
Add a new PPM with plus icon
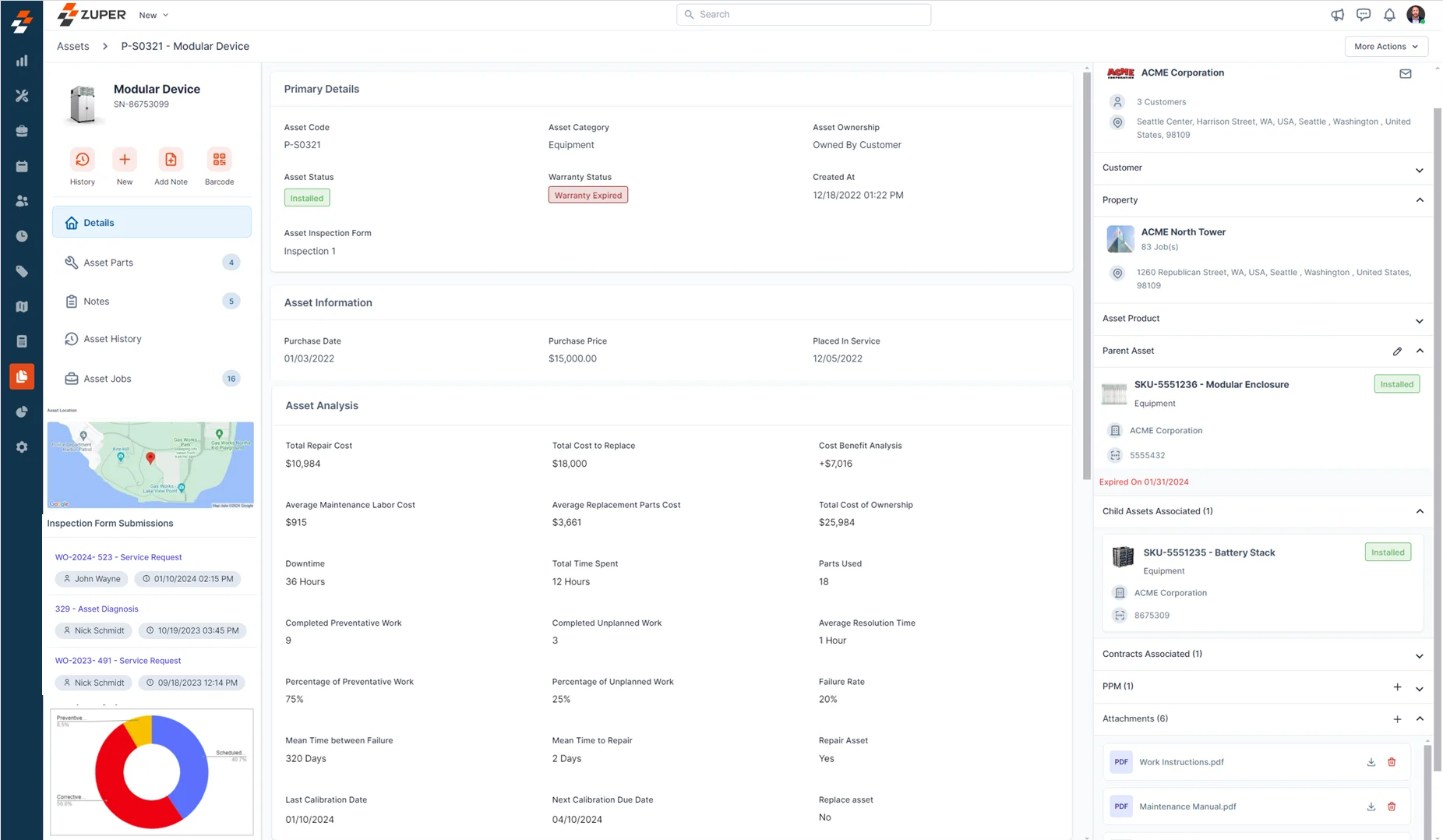pos(1397,687)
